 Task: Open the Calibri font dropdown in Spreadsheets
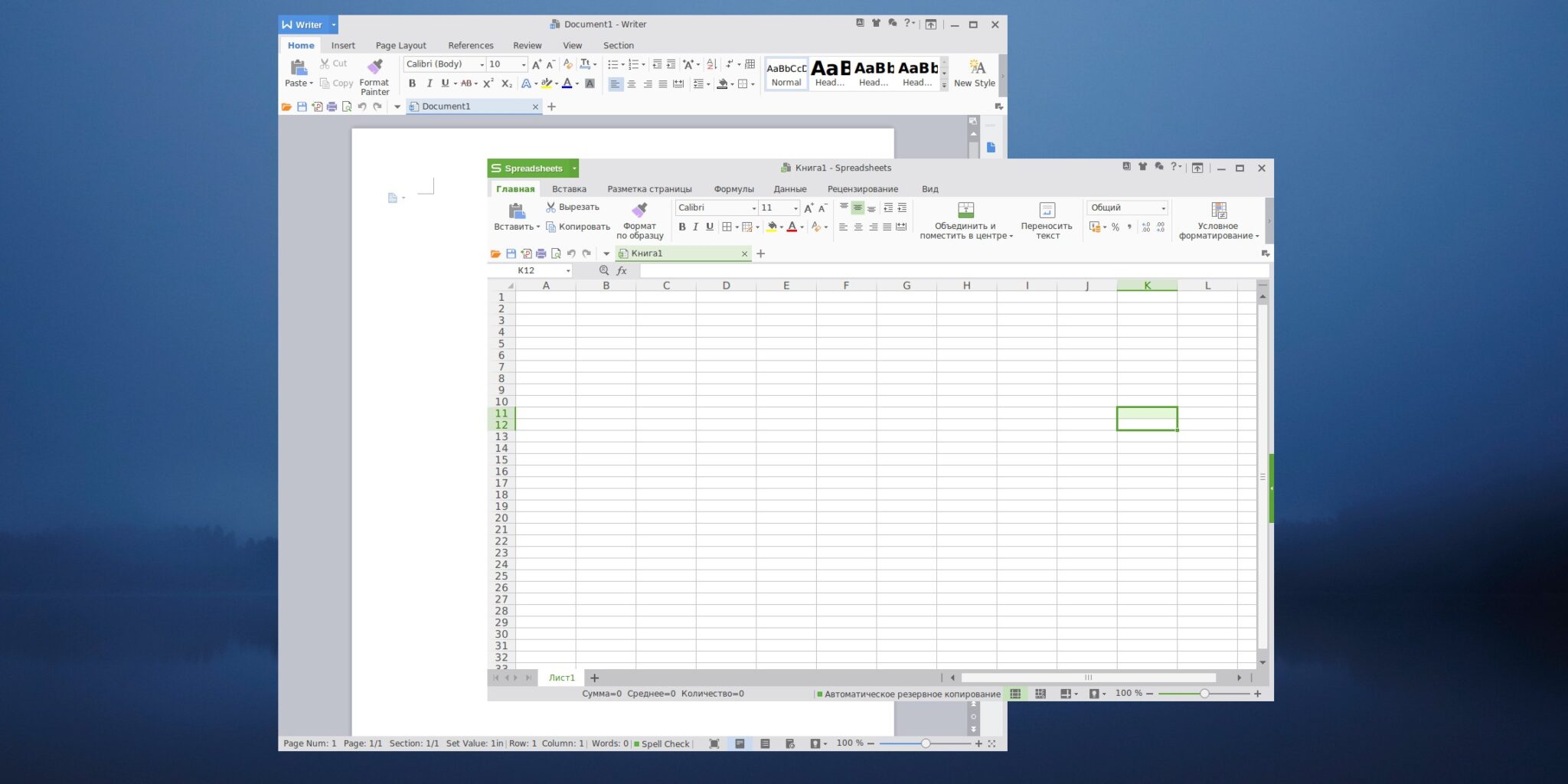(x=715, y=207)
